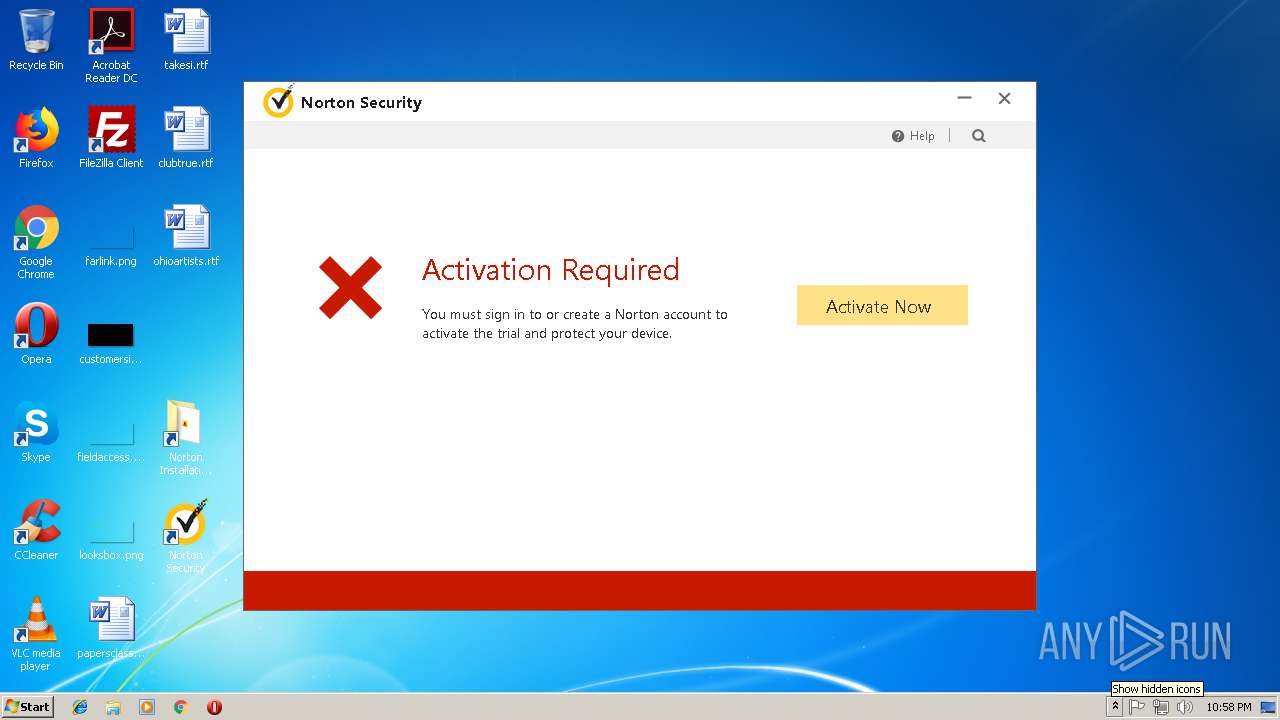Select ohioartists.rtf desktop file
The image size is (1280, 720).
pos(186,236)
